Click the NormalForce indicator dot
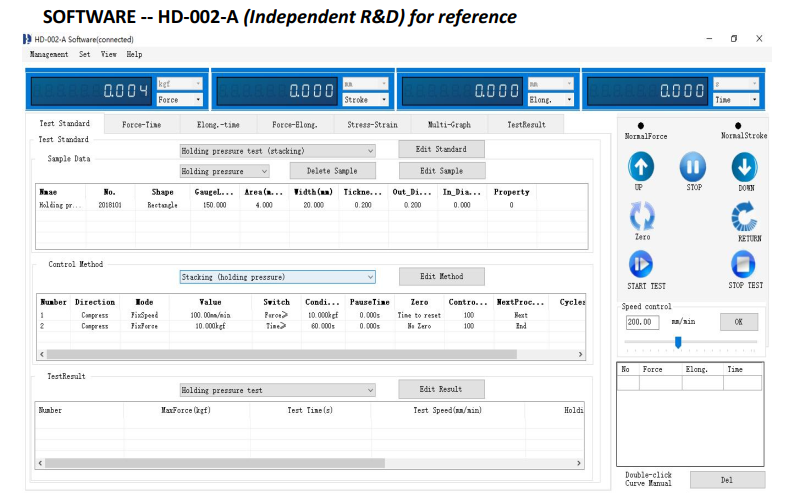This screenshot has height=503, width=792. pyautogui.click(x=641, y=126)
